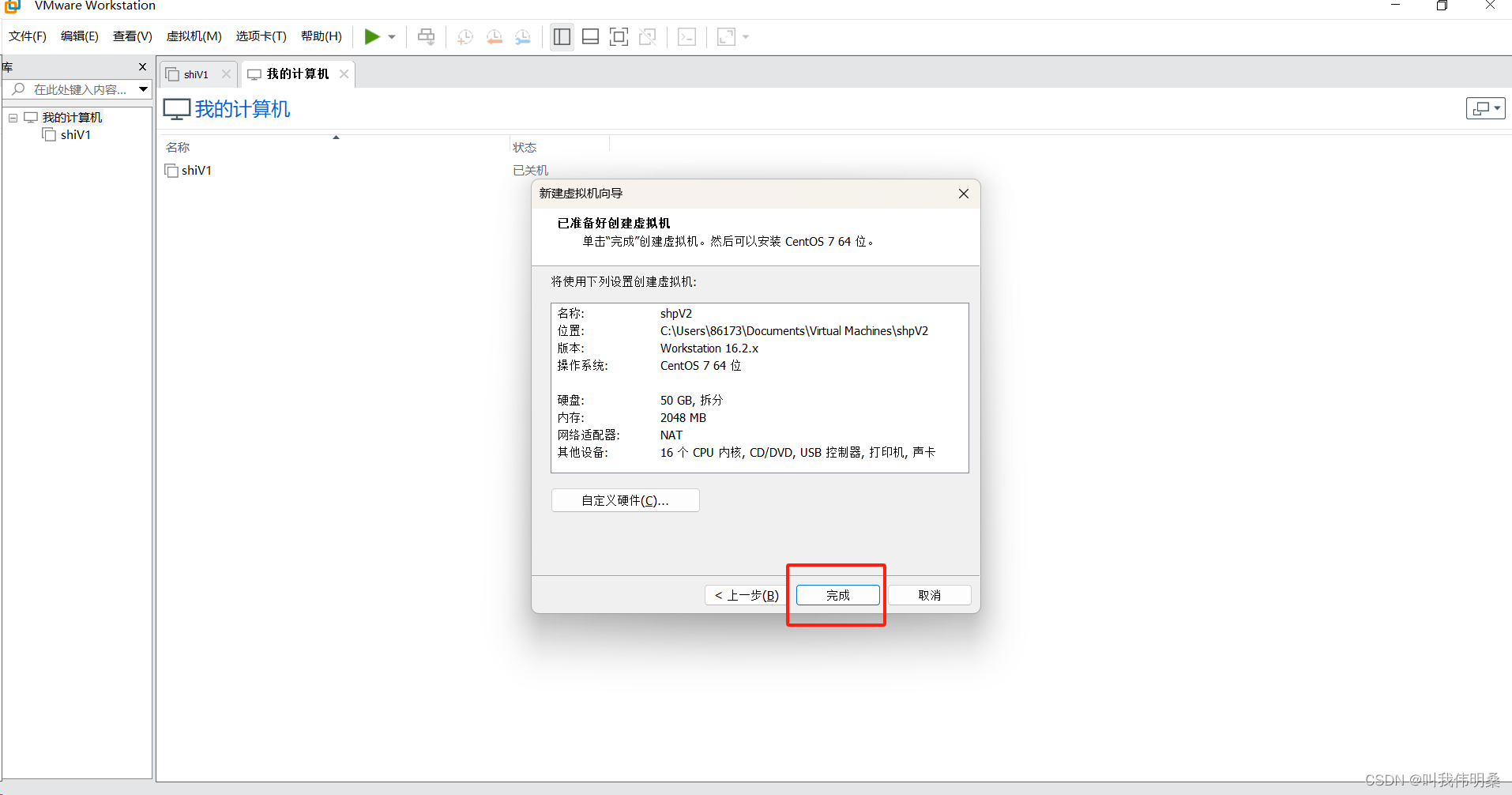Open the stretch display dropdown arrow
Image resolution: width=1512 pixels, height=795 pixels.
[x=746, y=37]
